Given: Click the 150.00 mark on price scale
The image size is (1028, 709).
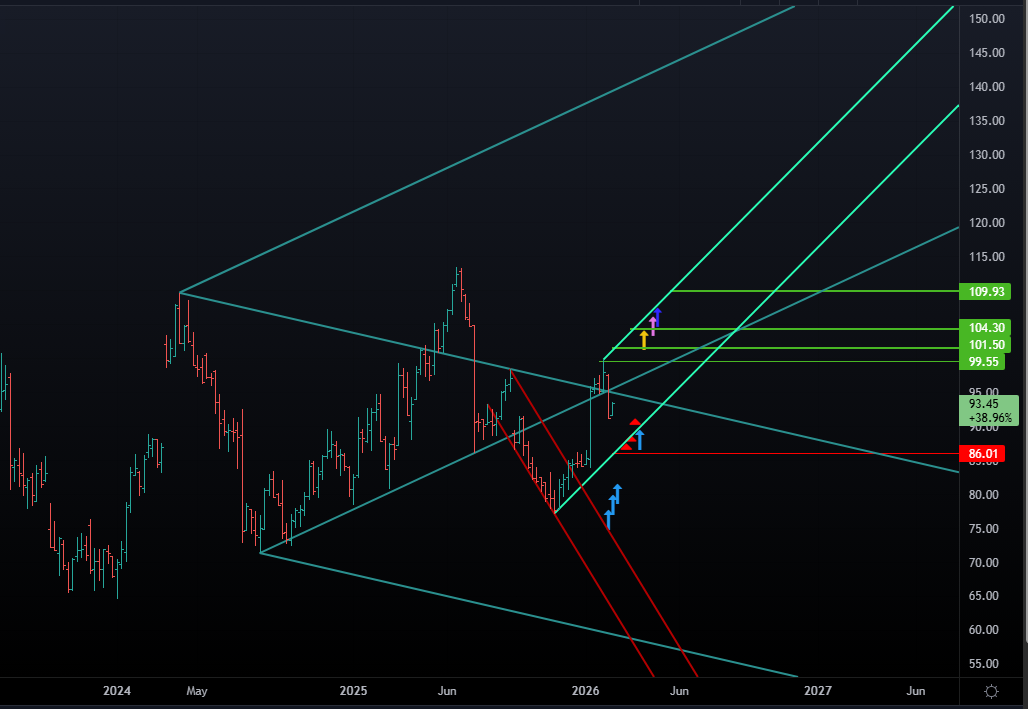Looking at the screenshot, I should 985,19.
